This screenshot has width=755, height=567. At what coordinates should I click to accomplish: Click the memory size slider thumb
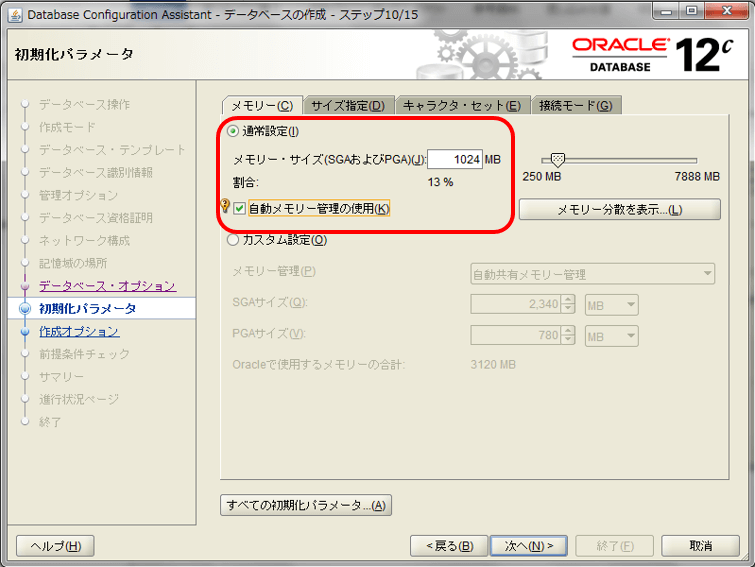[557, 160]
